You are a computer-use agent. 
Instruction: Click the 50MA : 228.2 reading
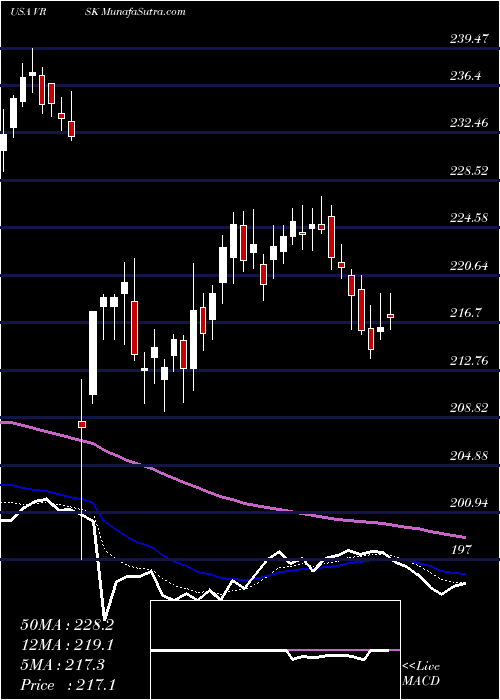67,625
